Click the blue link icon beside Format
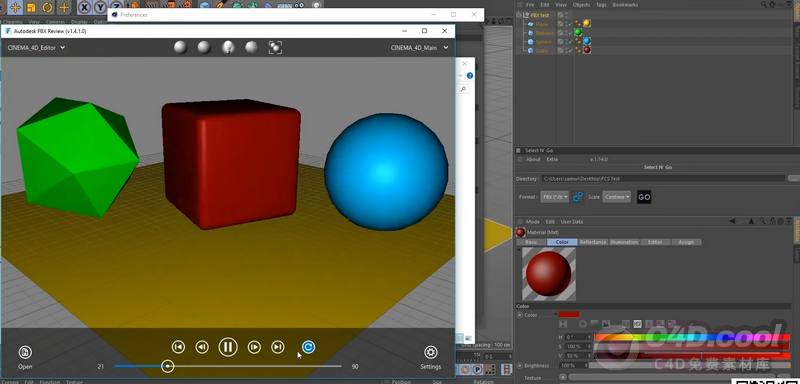The height and width of the screenshot is (384, 800). (578, 197)
